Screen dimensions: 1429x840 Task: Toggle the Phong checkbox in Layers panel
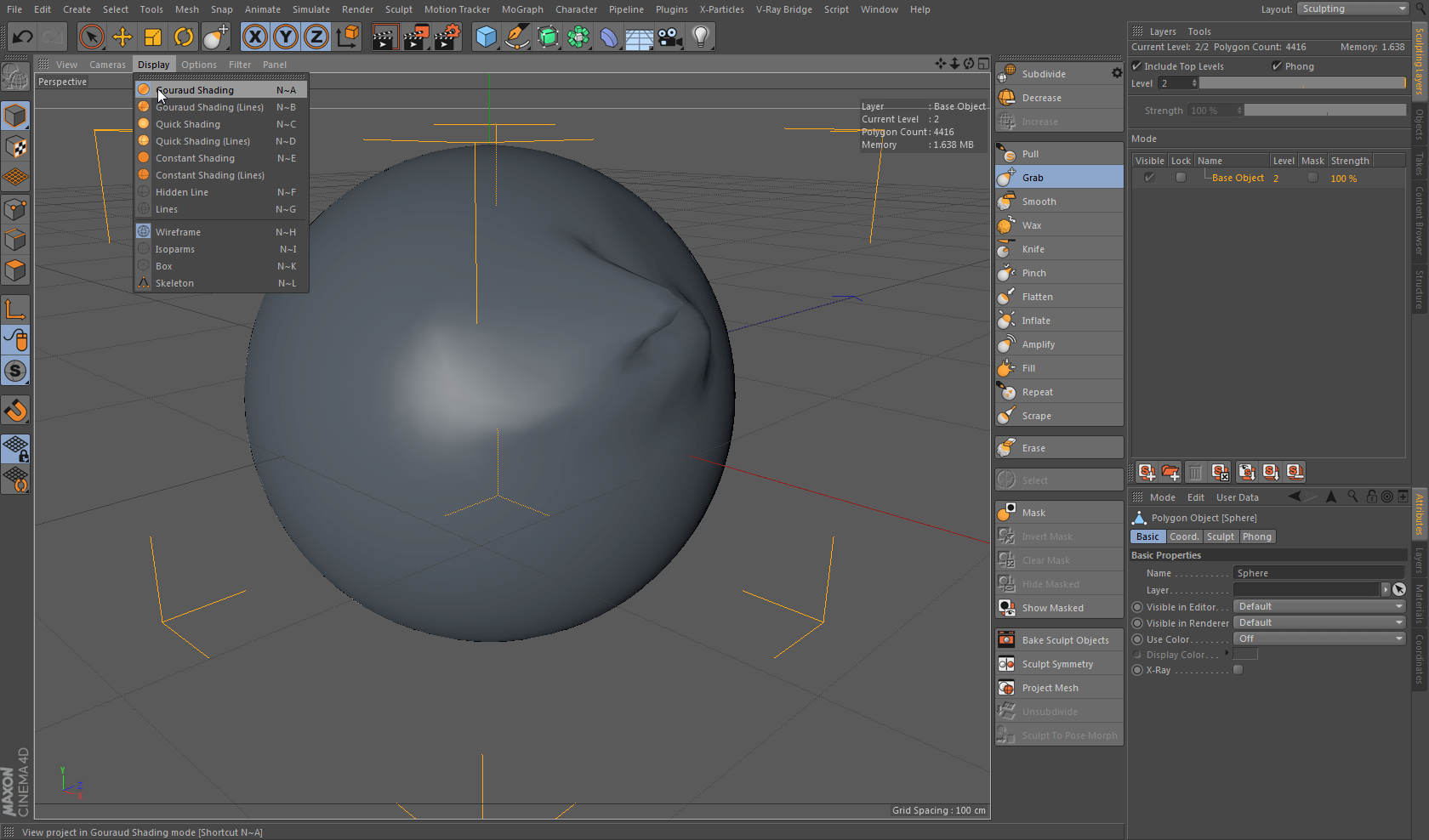pyautogui.click(x=1276, y=65)
